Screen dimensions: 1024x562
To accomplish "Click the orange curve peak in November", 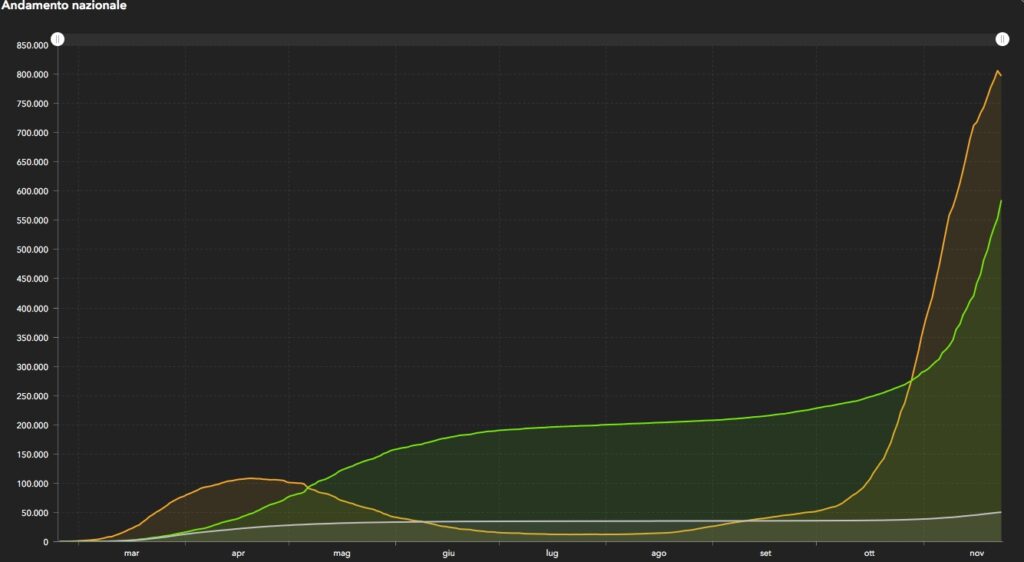I will (x=997, y=71).
